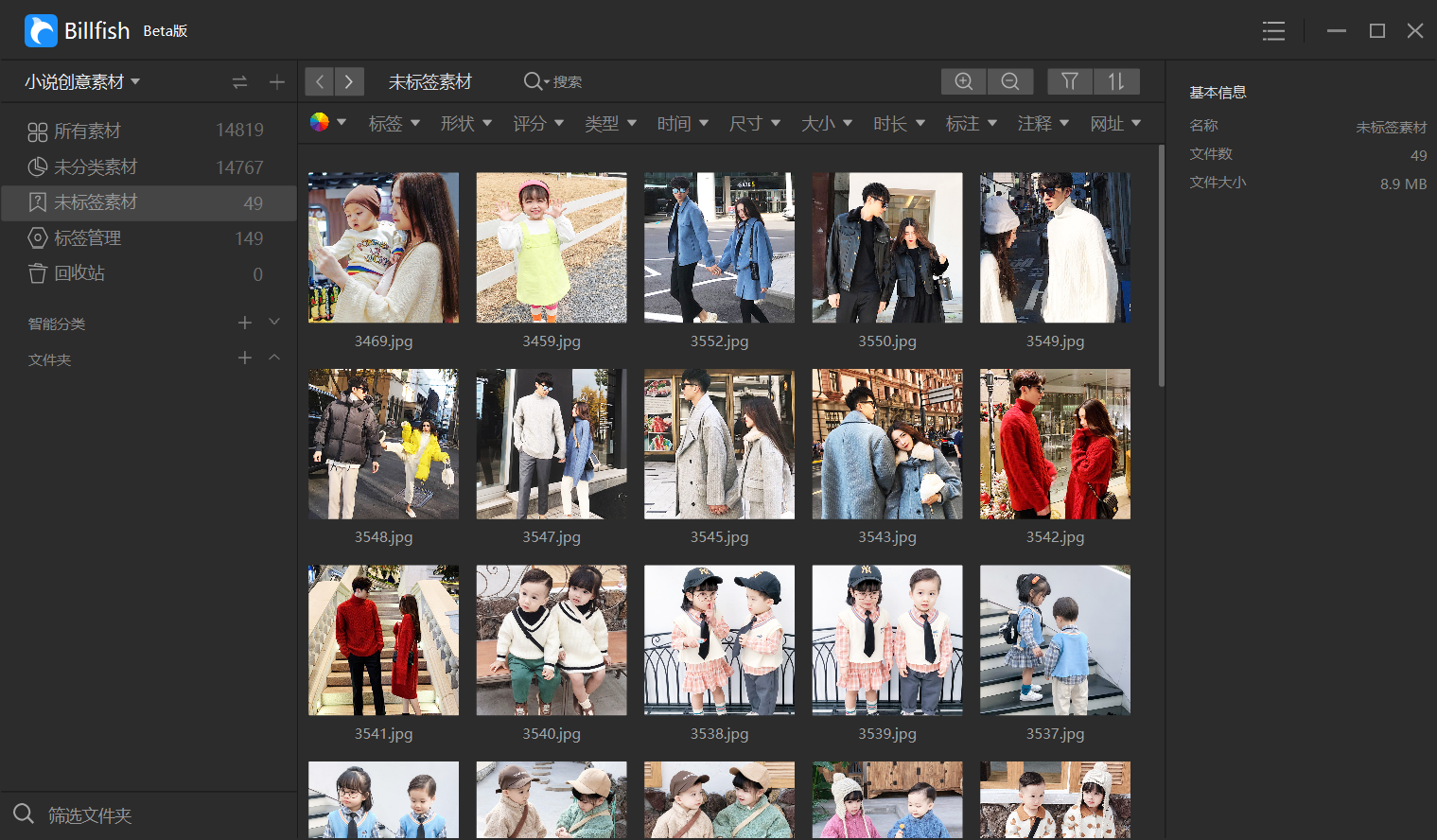The image size is (1437, 840).
Task: Click the 未标签素材 bookmark icon
Action: (x=37, y=202)
